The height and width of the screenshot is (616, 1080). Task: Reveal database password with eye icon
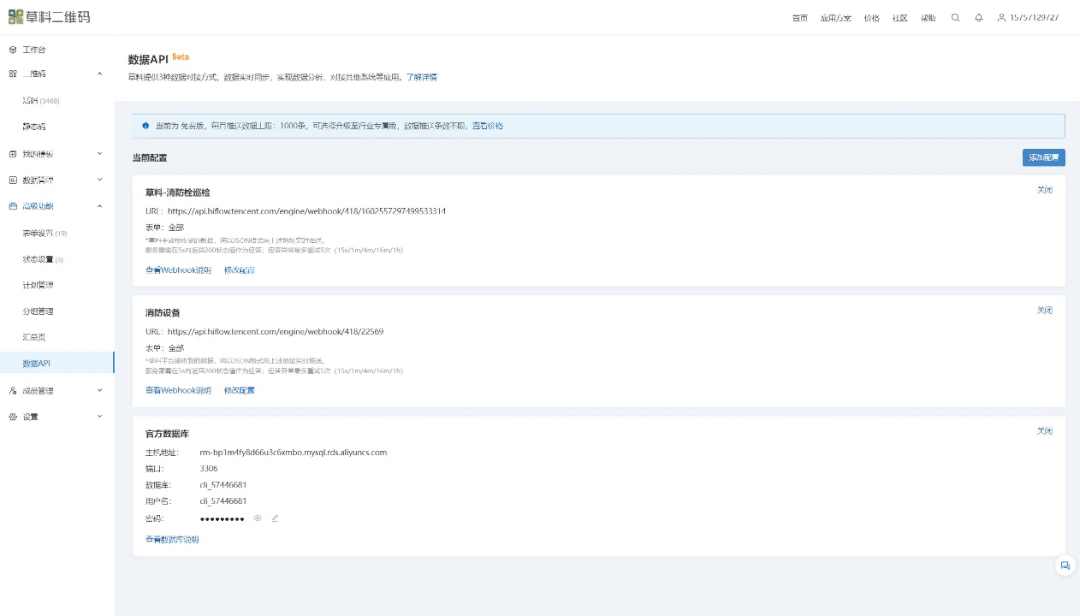[x=257, y=518]
